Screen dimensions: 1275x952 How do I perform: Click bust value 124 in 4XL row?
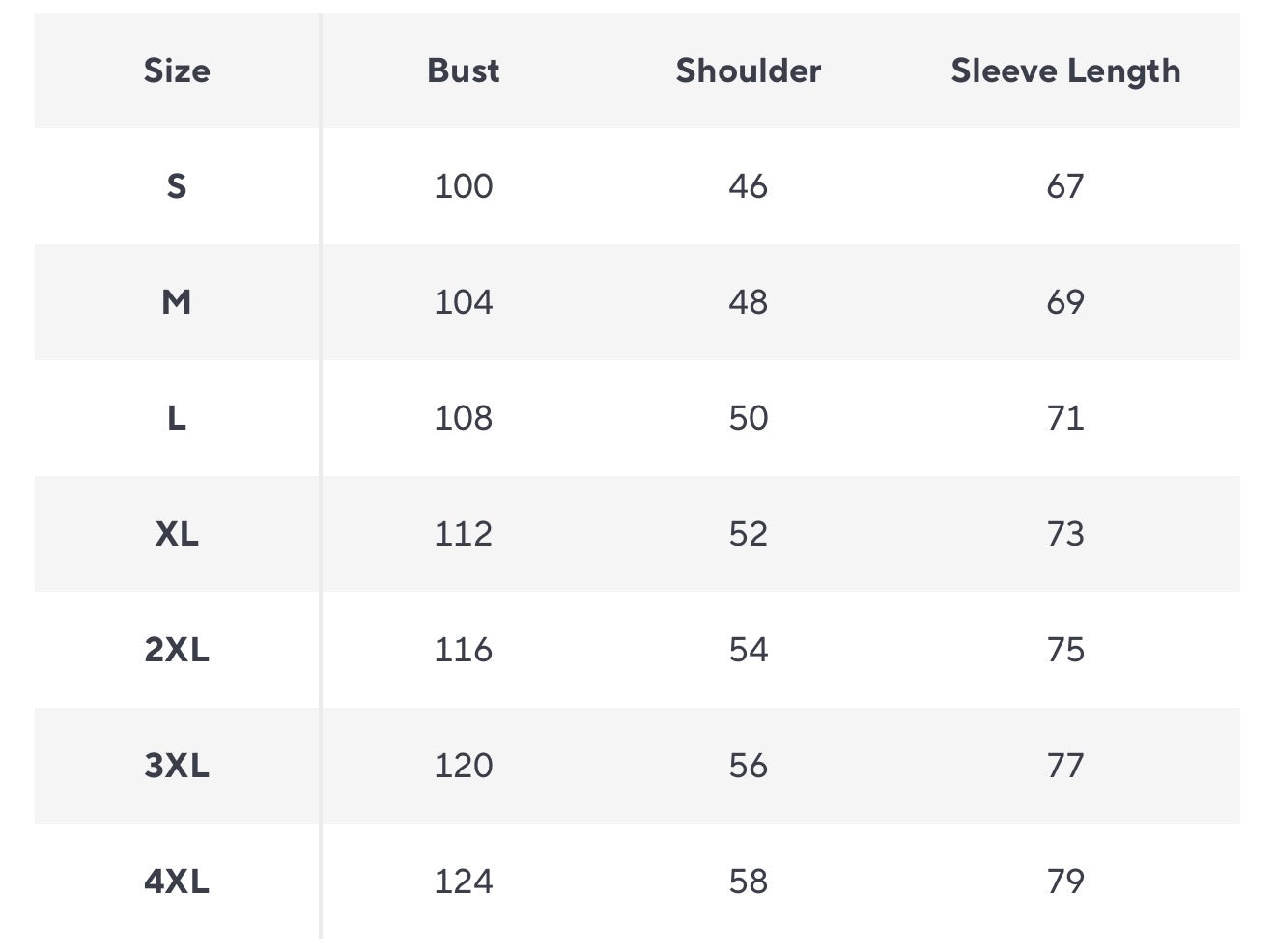click(x=464, y=882)
